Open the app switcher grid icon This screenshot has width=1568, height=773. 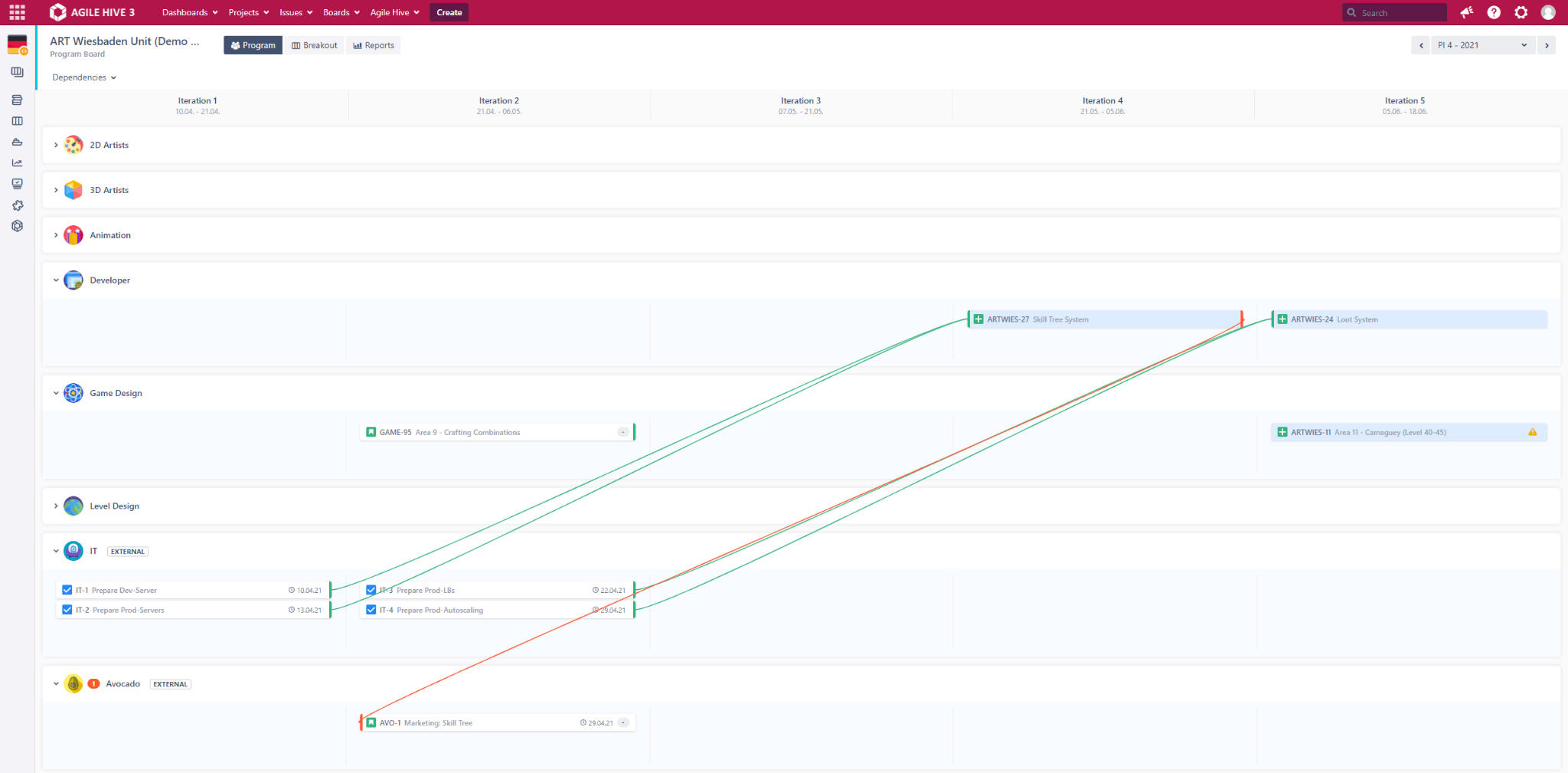[16, 12]
